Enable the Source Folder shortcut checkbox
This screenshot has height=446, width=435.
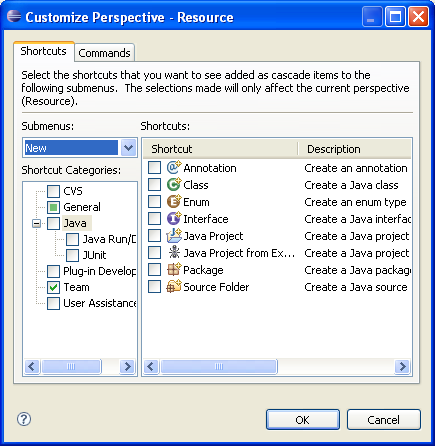coord(154,286)
